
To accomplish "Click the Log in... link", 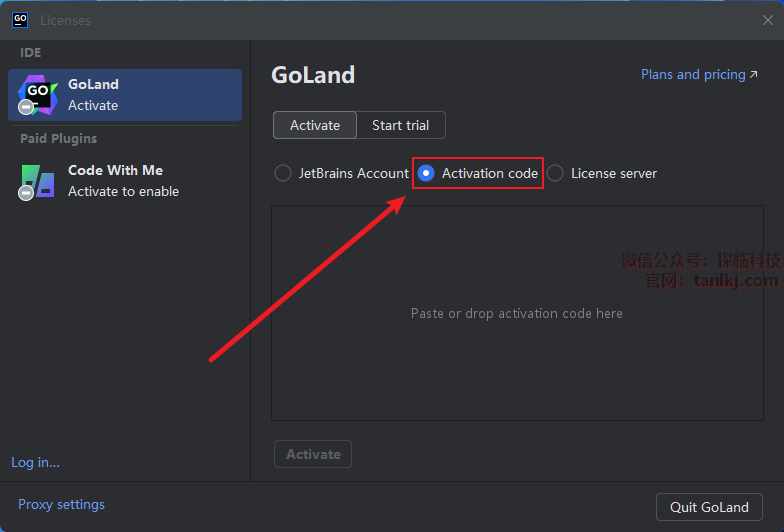I will click(x=35, y=462).
